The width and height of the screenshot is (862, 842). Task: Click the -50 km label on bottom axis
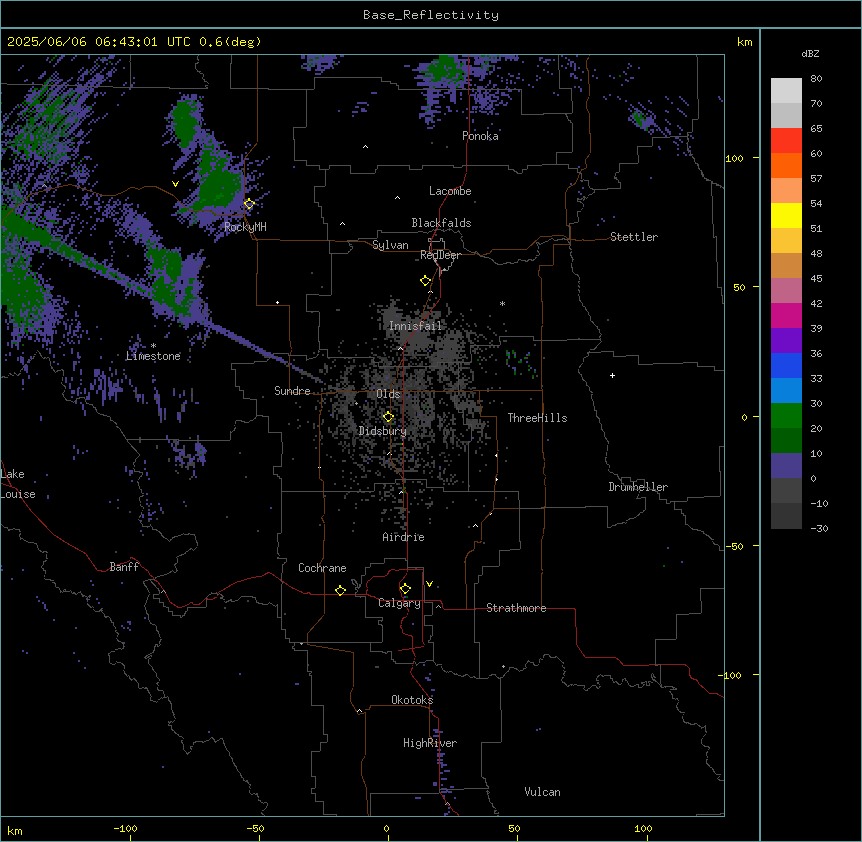(x=255, y=828)
